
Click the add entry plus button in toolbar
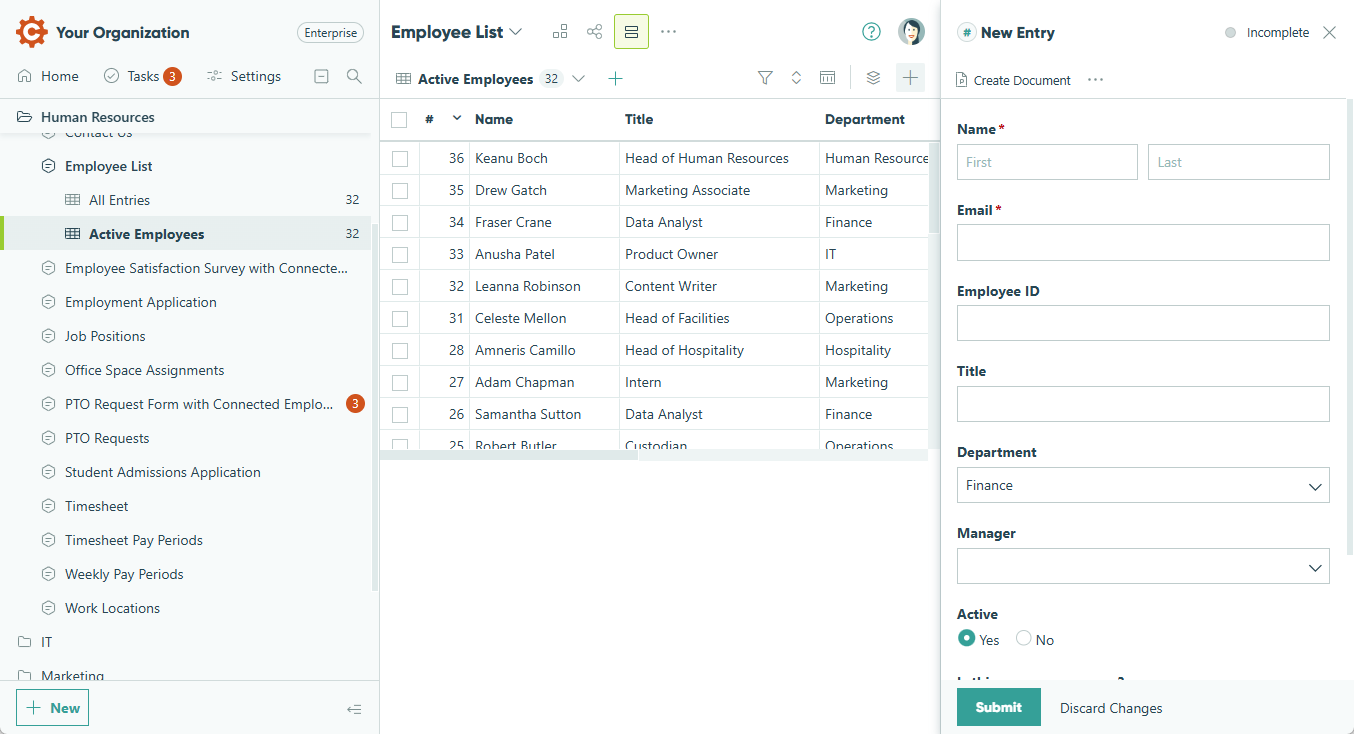[x=910, y=78]
